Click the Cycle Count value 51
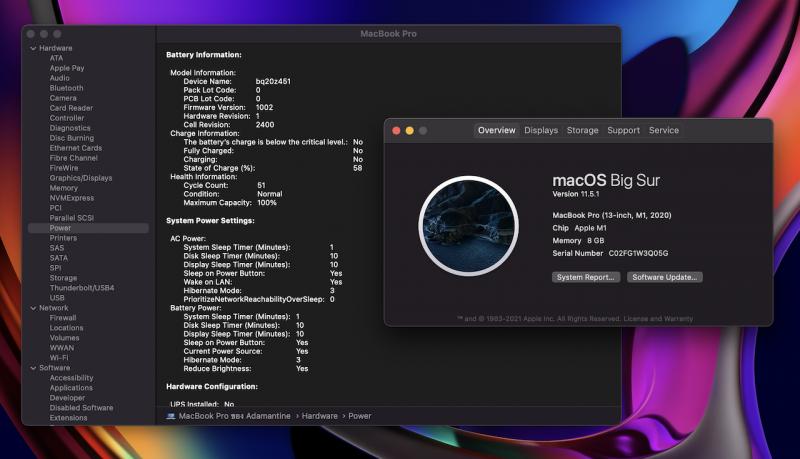 click(x=261, y=186)
